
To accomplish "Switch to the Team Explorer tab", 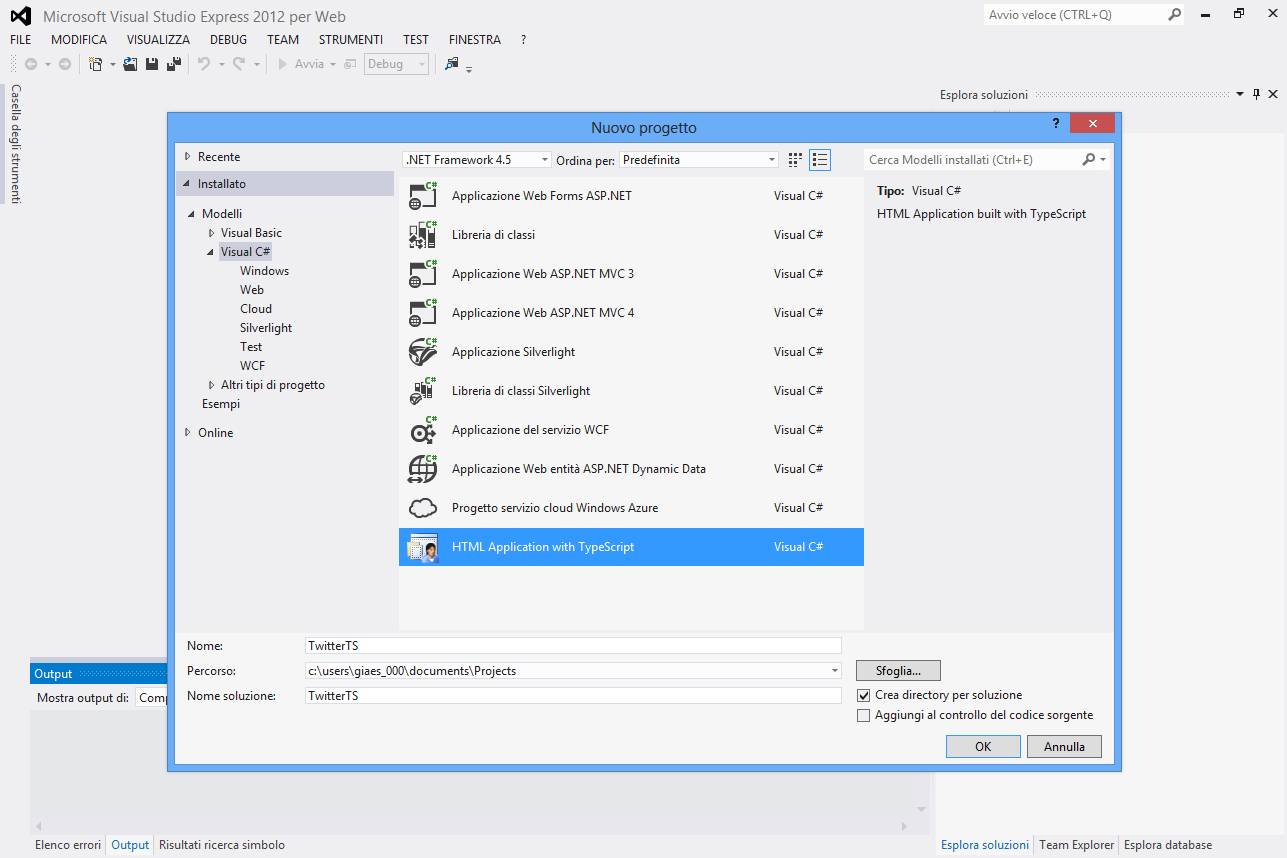I will [1077, 845].
